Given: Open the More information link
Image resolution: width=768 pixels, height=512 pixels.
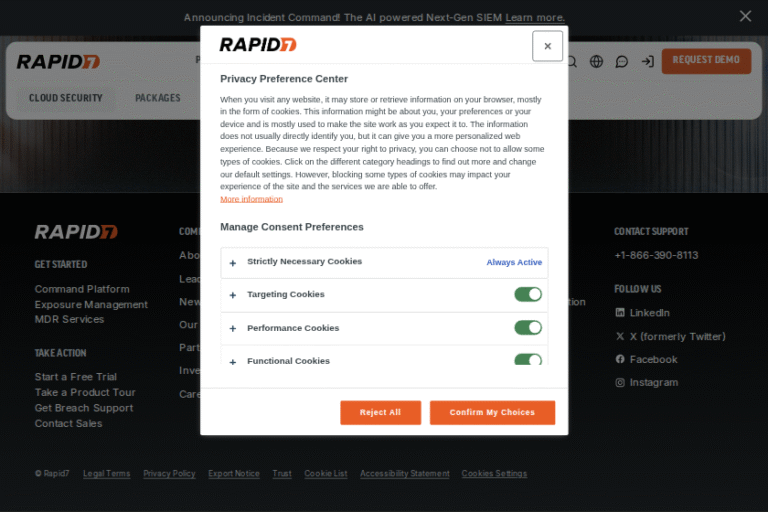Looking at the screenshot, I should (x=251, y=199).
